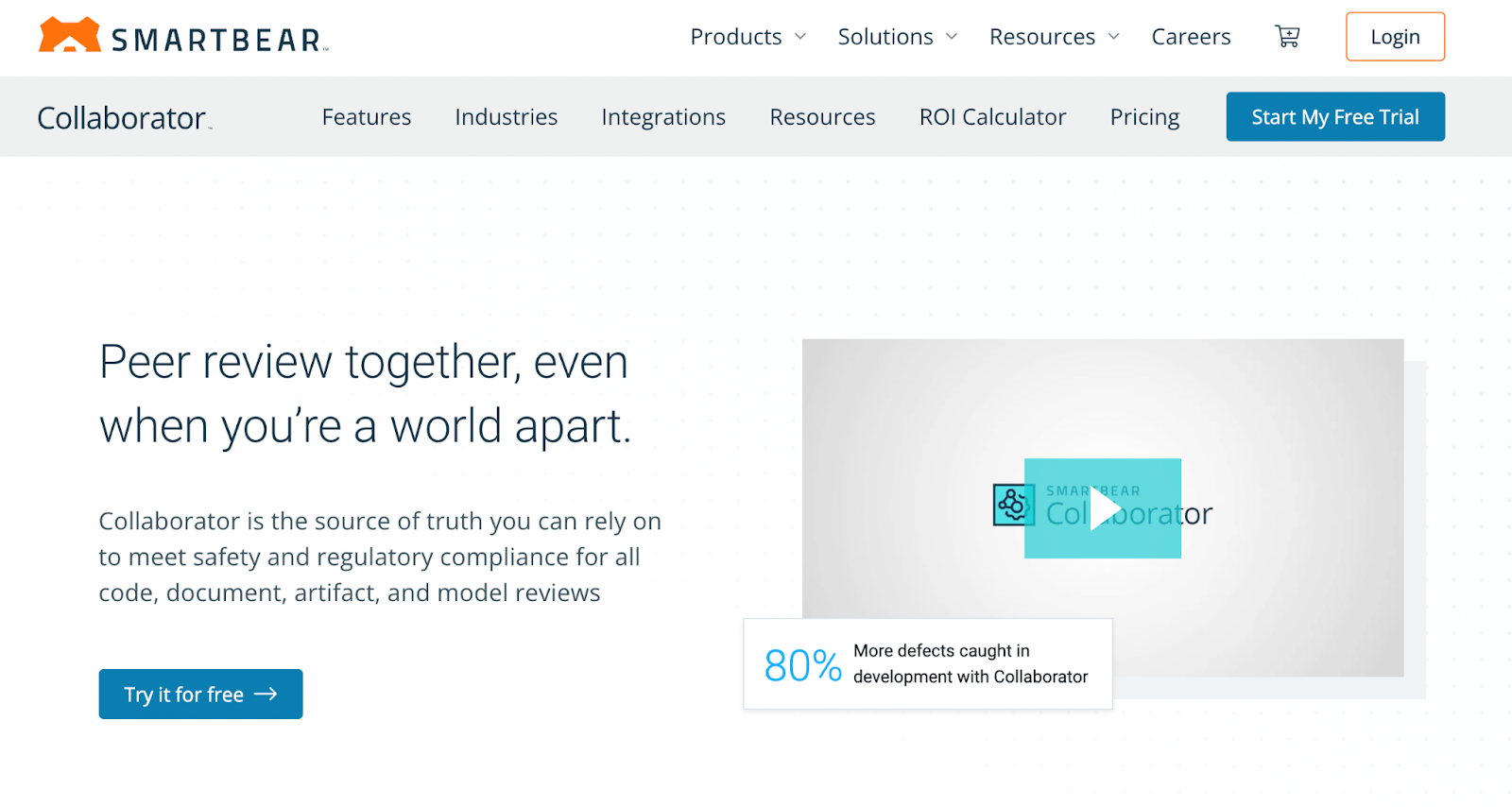The height and width of the screenshot is (807, 1512).
Task: Click the 'Peer review together' headline
Action: pos(365,394)
